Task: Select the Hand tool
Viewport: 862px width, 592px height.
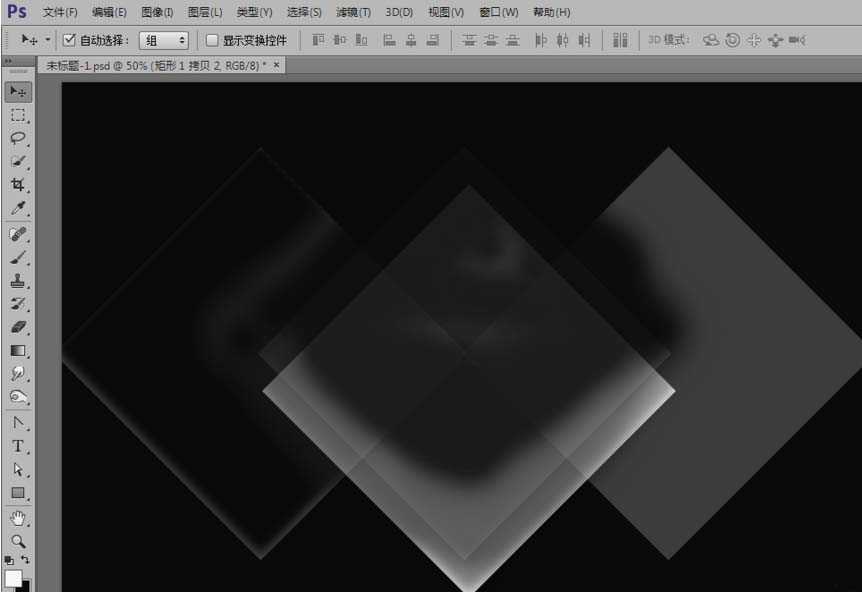Action: click(18, 518)
